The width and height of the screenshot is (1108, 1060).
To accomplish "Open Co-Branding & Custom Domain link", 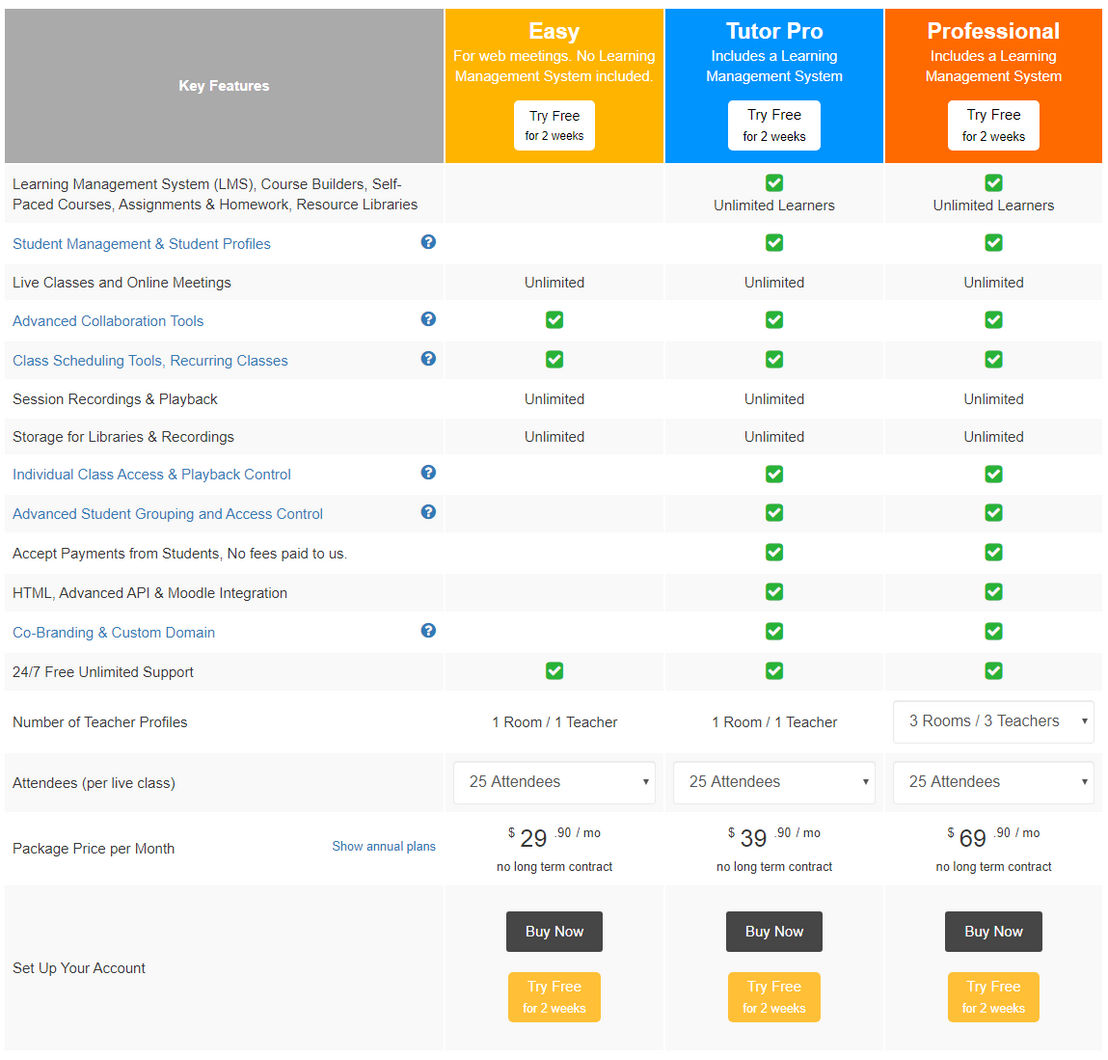I will [x=114, y=632].
